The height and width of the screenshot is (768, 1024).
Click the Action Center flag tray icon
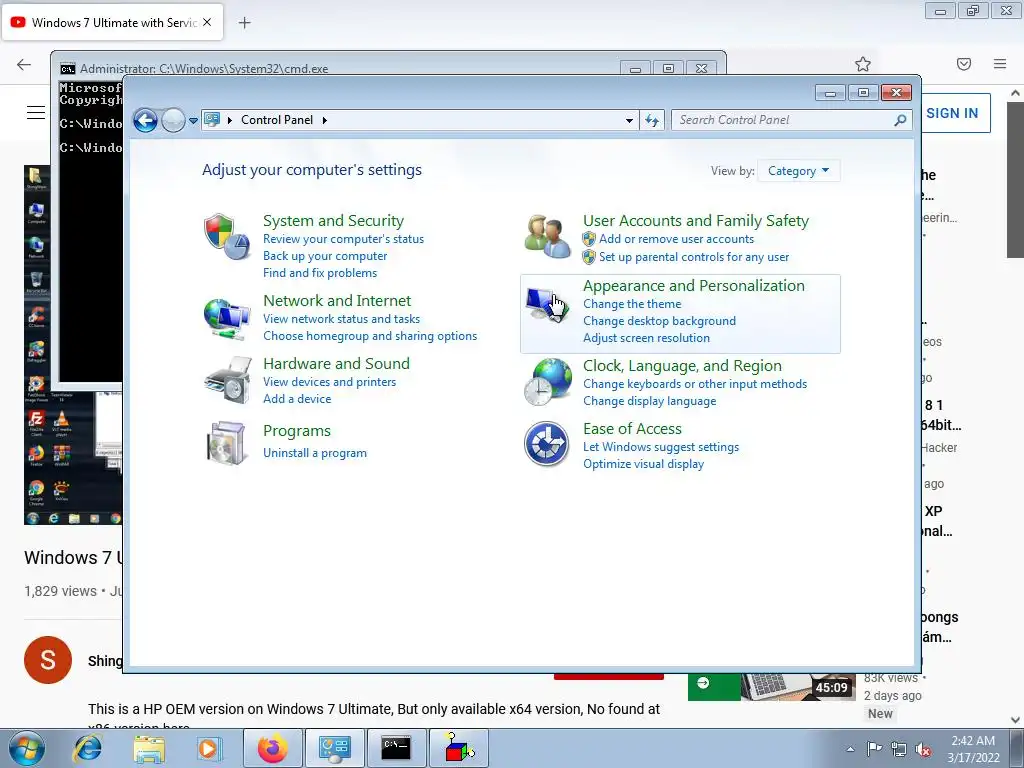click(874, 749)
